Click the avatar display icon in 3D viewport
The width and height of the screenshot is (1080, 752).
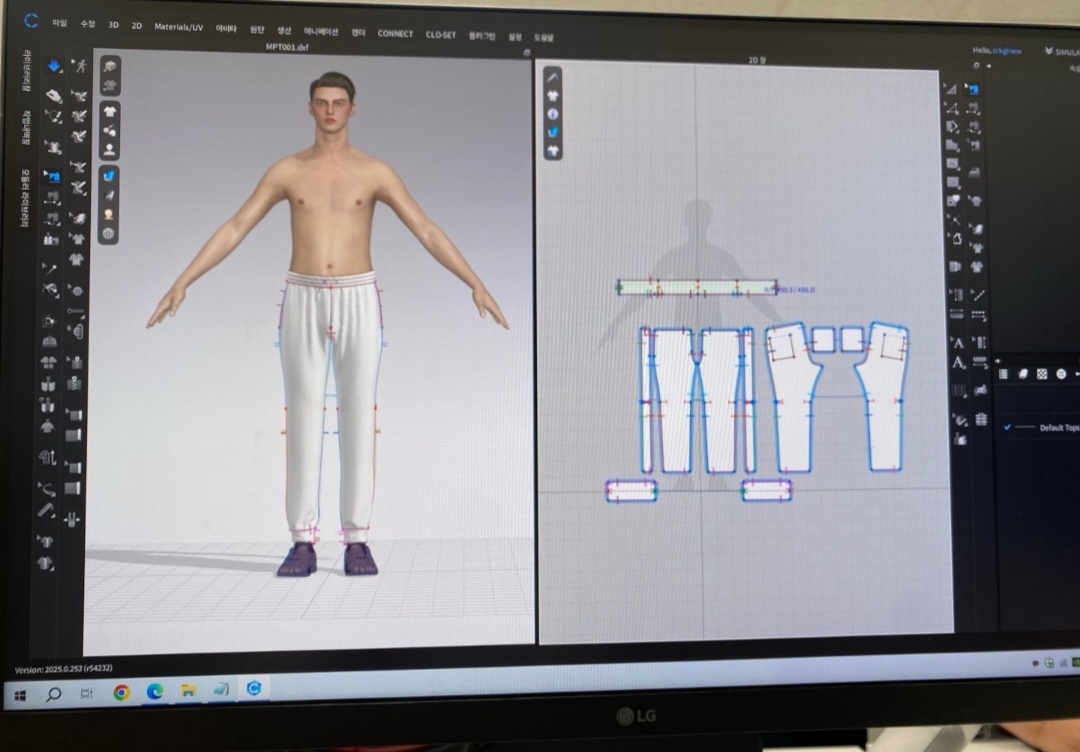tap(109, 149)
